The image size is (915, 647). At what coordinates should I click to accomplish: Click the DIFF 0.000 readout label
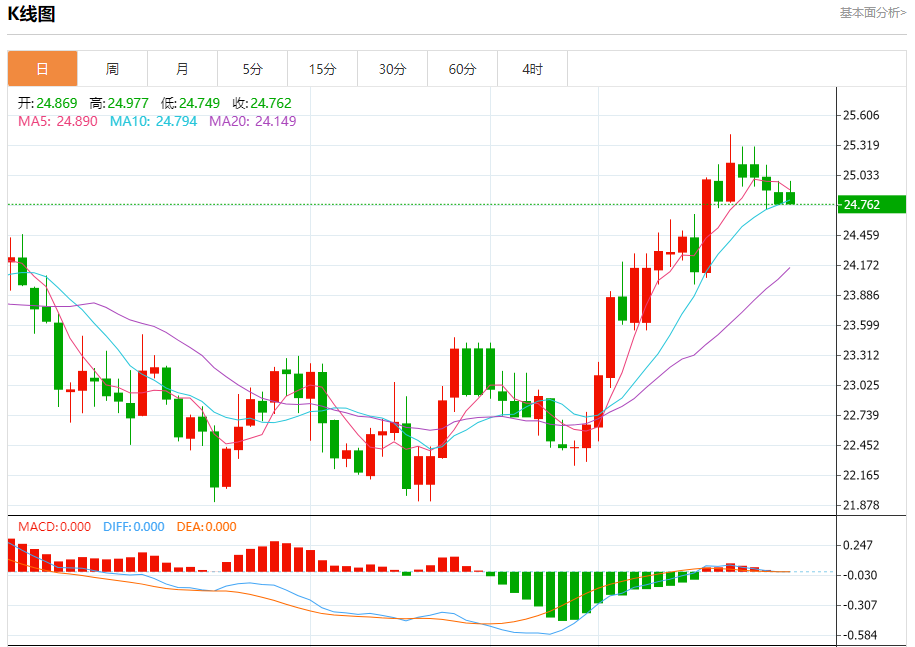pos(134,527)
